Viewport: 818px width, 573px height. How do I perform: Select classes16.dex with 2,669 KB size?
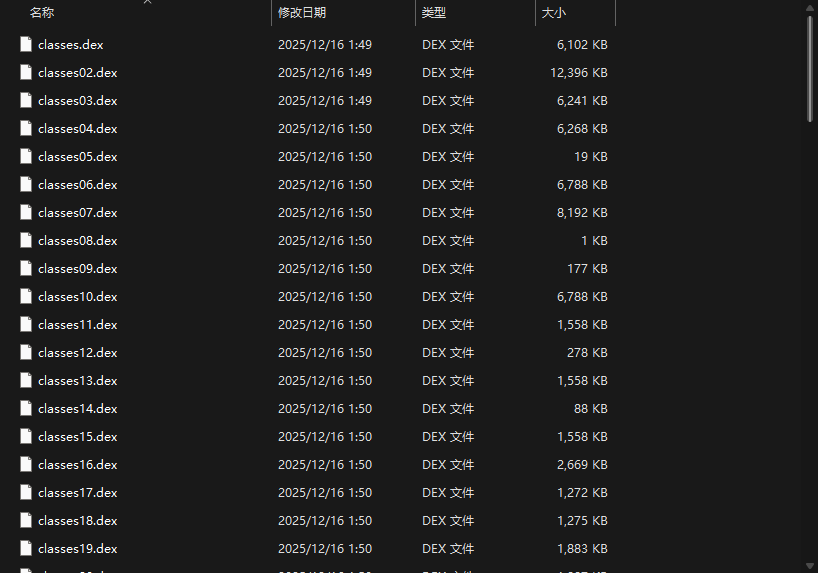313,464
